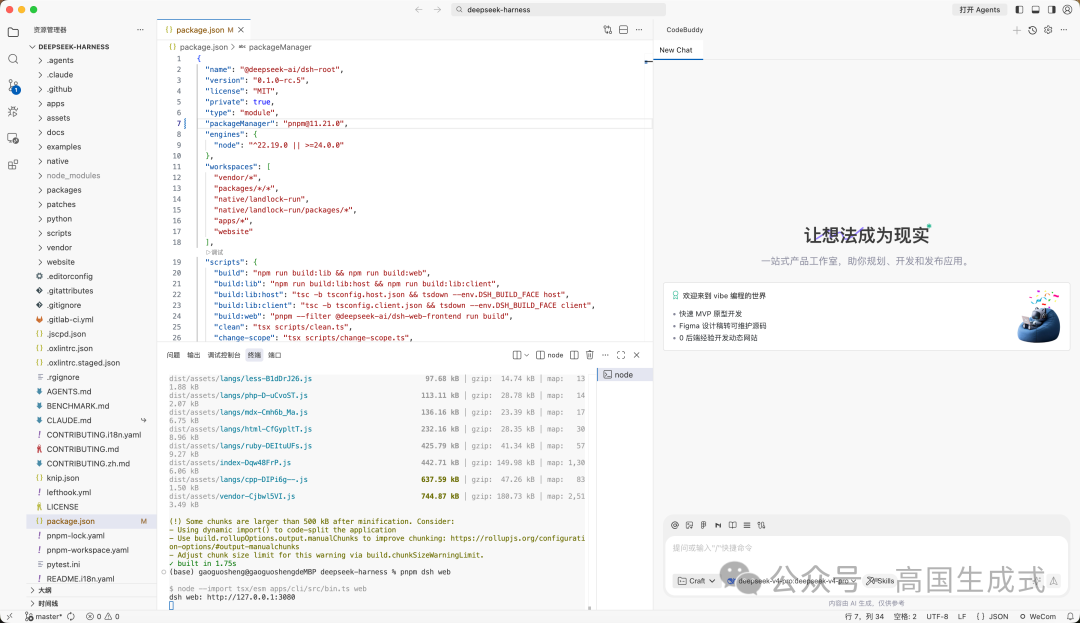Click the 打开 Agents button

[x=979, y=10]
